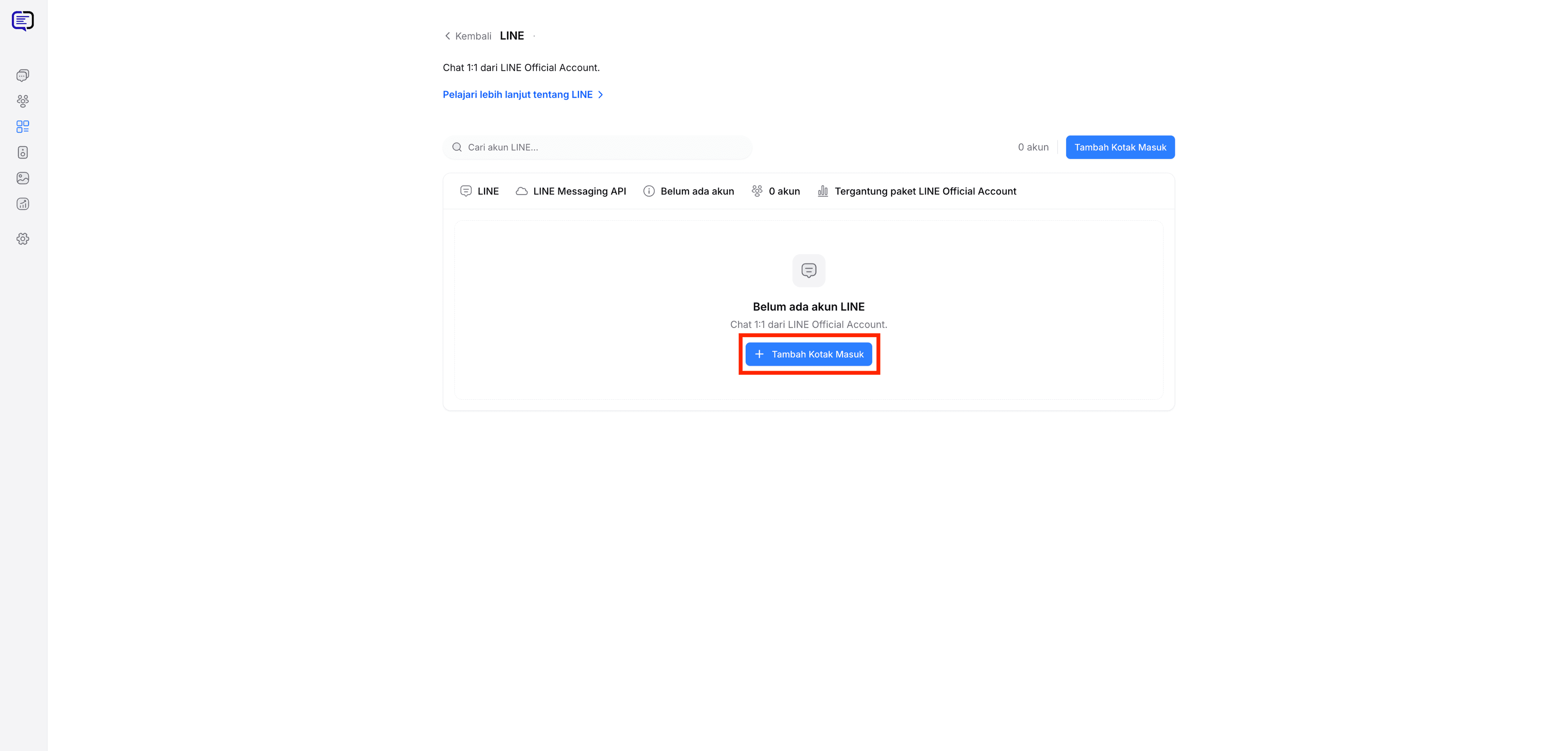Click the cloud icon beside LINE Messaging API
The width and height of the screenshot is (1568, 751).
tap(522, 191)
